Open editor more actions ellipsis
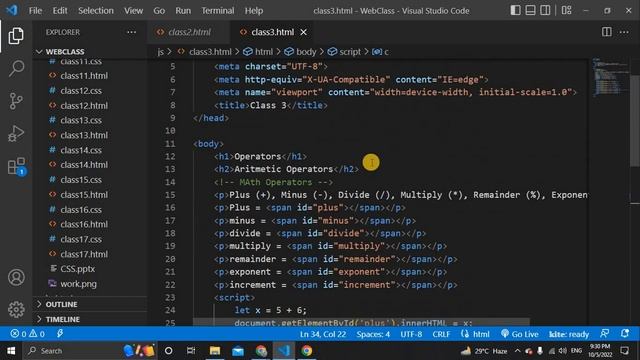This screenshot has height=360, width=640. [624, 32]
